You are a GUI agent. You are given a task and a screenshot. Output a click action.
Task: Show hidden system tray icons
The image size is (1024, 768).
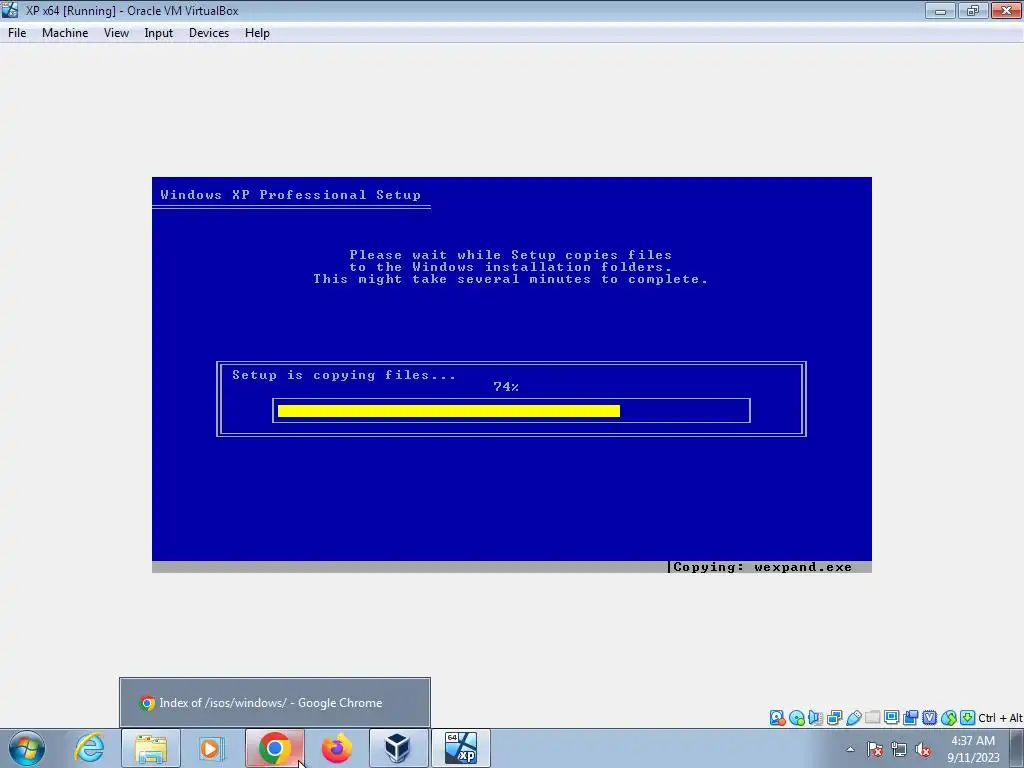pos(850,749)
